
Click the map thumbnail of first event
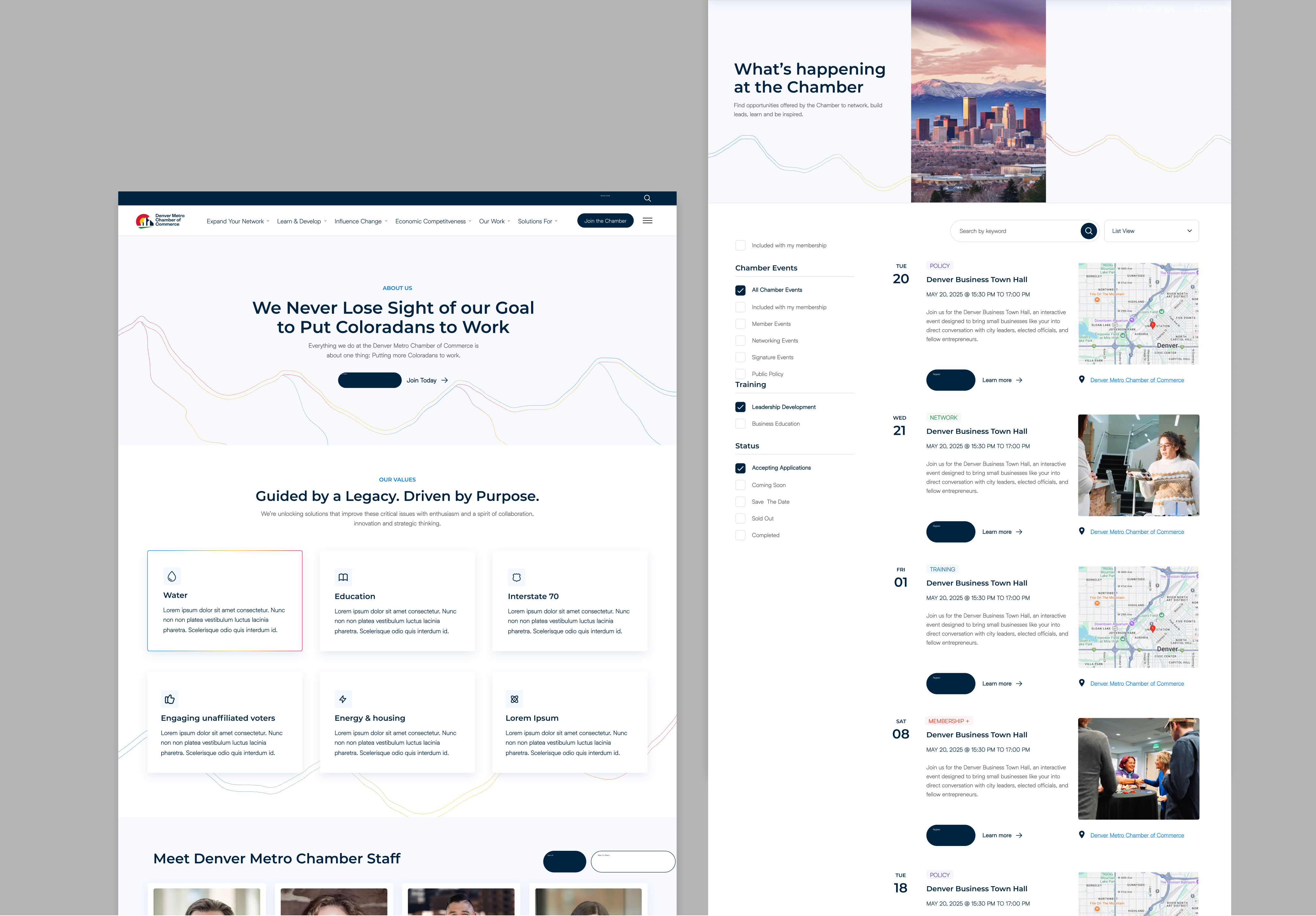1138,314
